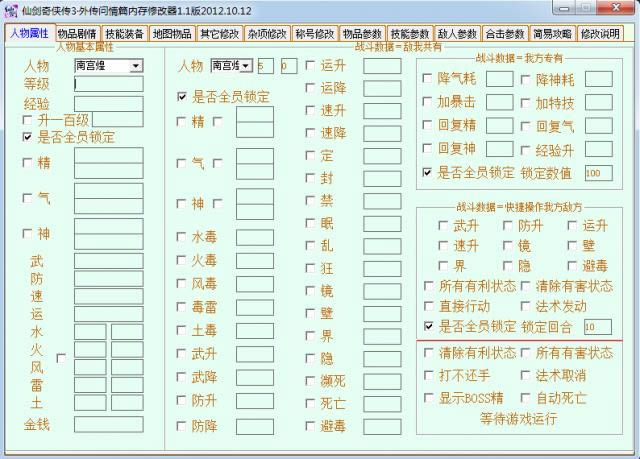Tick the 防降 checkbox

tap(181, 426)
